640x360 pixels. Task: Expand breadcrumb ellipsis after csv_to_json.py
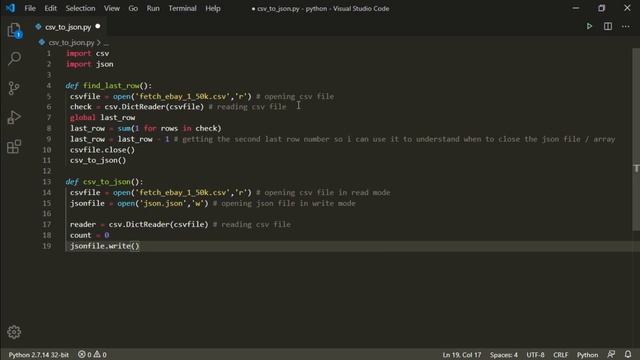(106, 42)
